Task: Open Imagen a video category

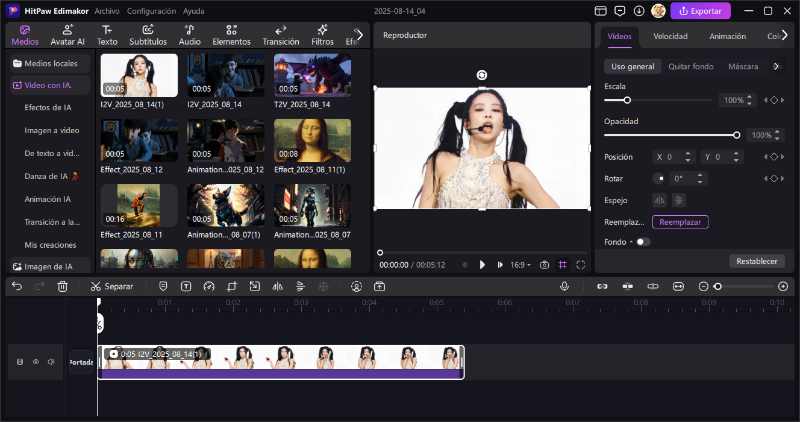Action: tap(52, 130)
